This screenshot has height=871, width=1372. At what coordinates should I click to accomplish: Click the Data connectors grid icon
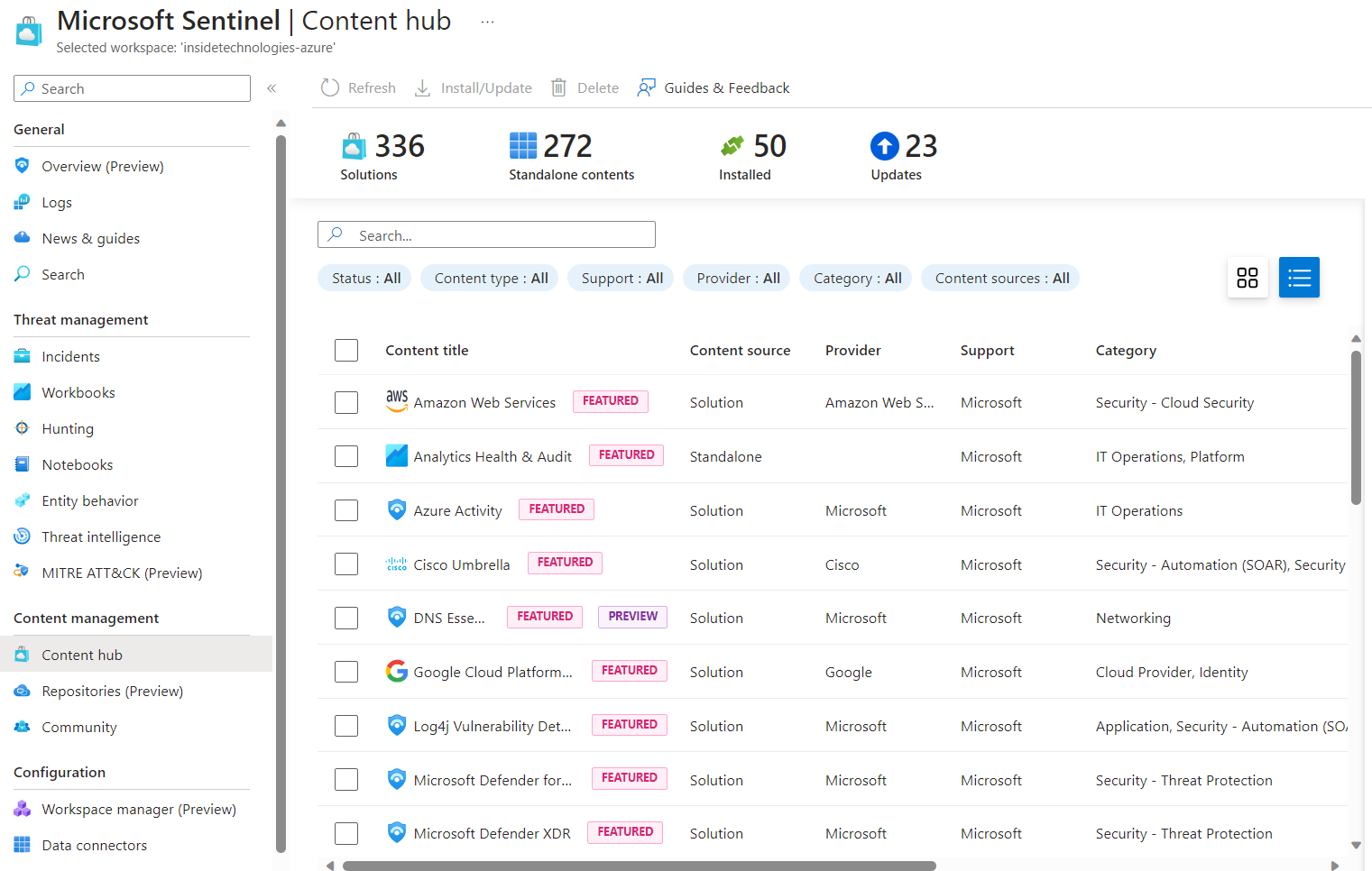click(23, 845)
